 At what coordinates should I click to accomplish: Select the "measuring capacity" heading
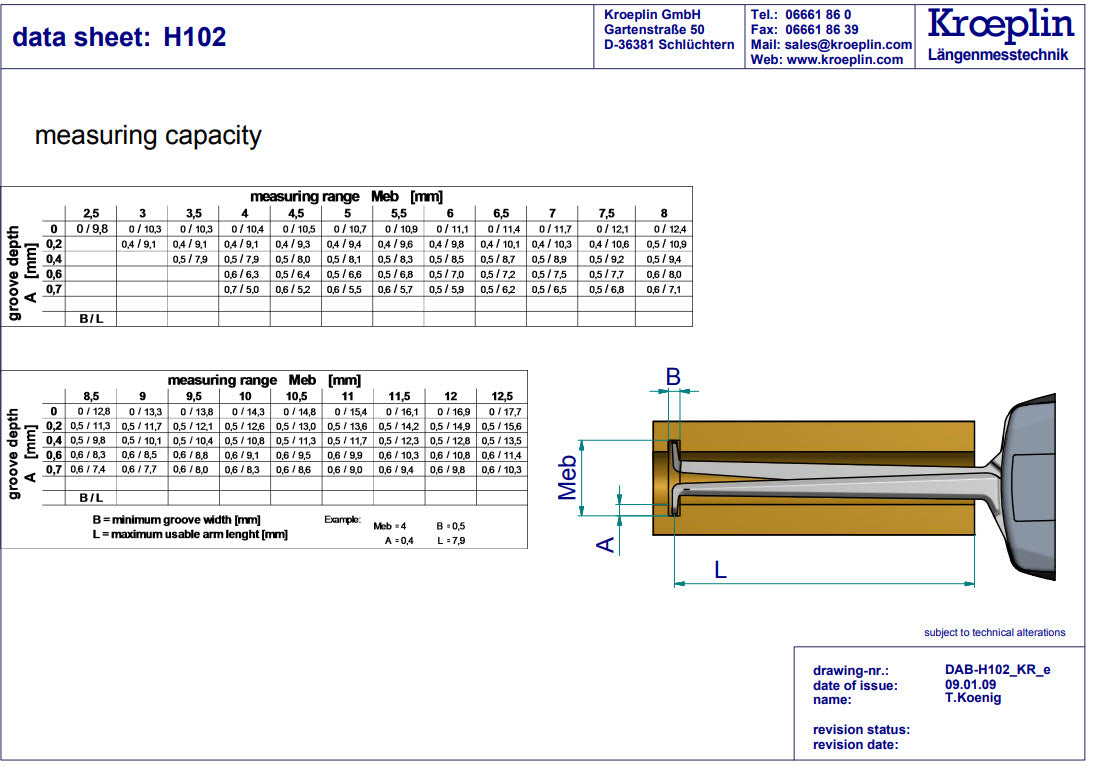(x=148, y=136)
